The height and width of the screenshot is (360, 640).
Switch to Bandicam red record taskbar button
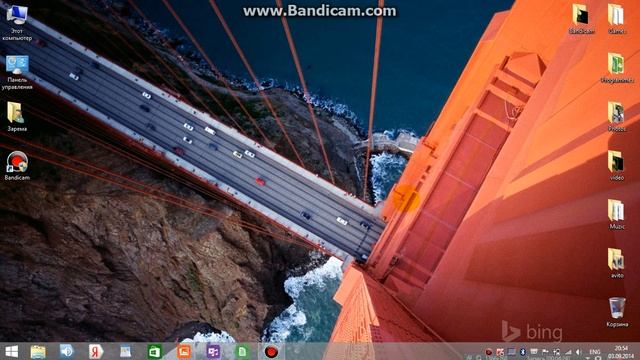(x=271, y=351)
